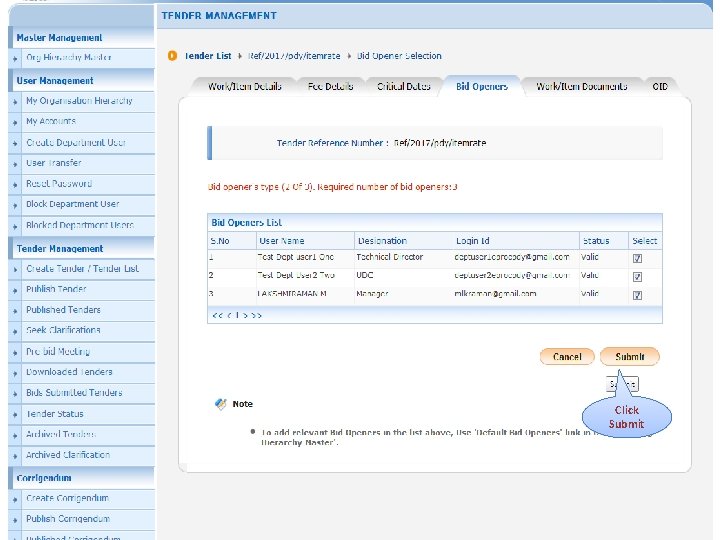Open the Work/Item Documents tab
This screenshot has width=720, height=540.
581,86
